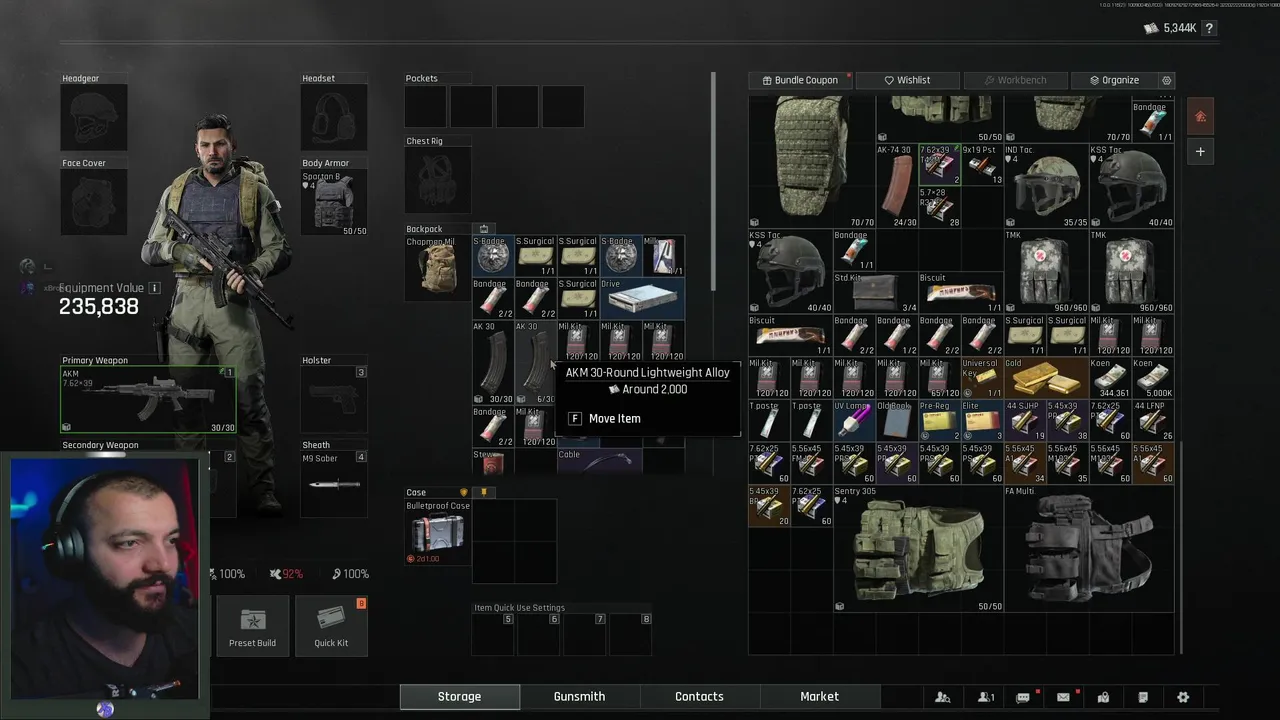Select the Chapman Mil backpack item
This screenshot has height=720, width=1280.
click(438, 268)
